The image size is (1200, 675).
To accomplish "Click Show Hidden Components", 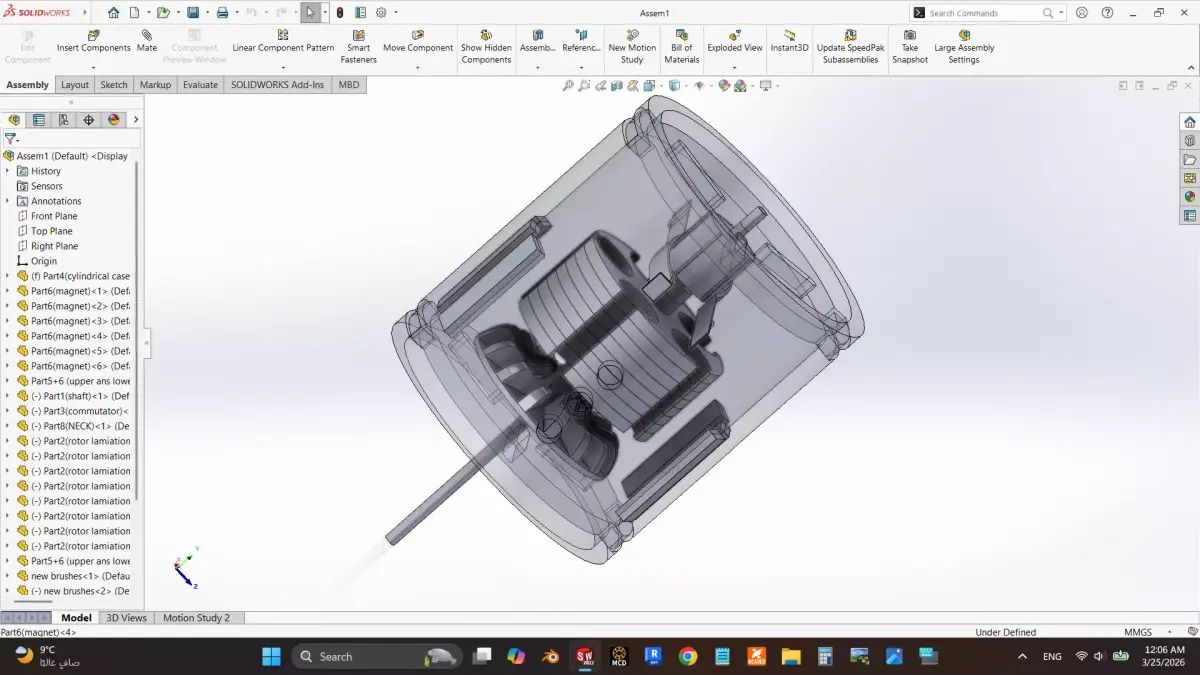I will coord(486,47).
